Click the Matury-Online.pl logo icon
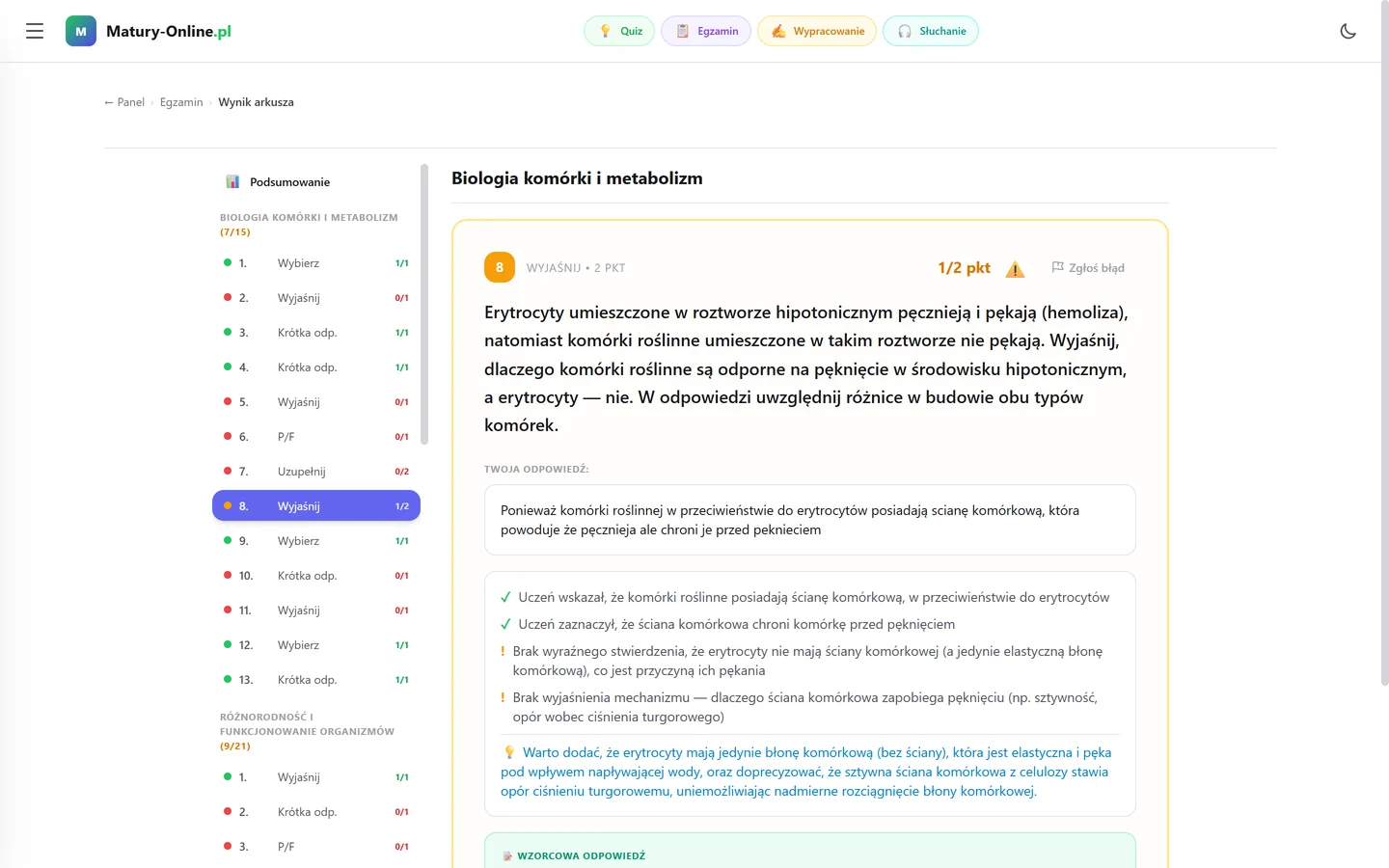This screenshot has width=1389, height=868. (81, 31)
